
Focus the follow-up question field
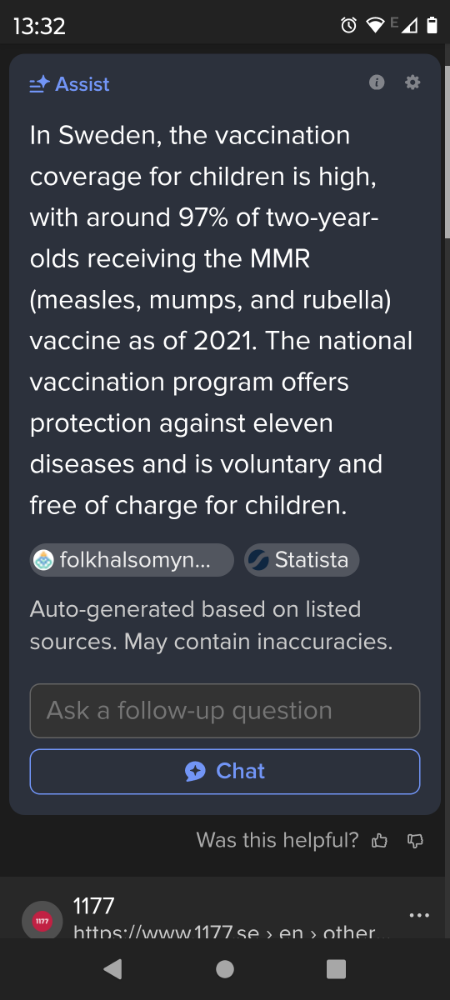pyautogui.click(x=225, y=710)
